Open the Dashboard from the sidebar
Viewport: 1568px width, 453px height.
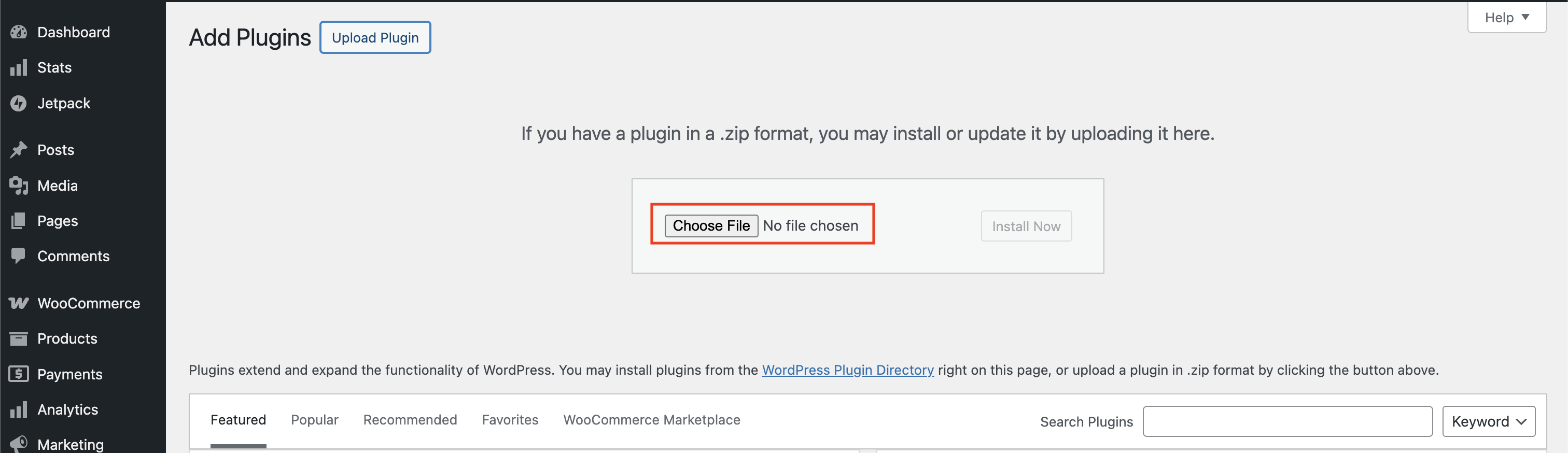[x=19, y=32]
